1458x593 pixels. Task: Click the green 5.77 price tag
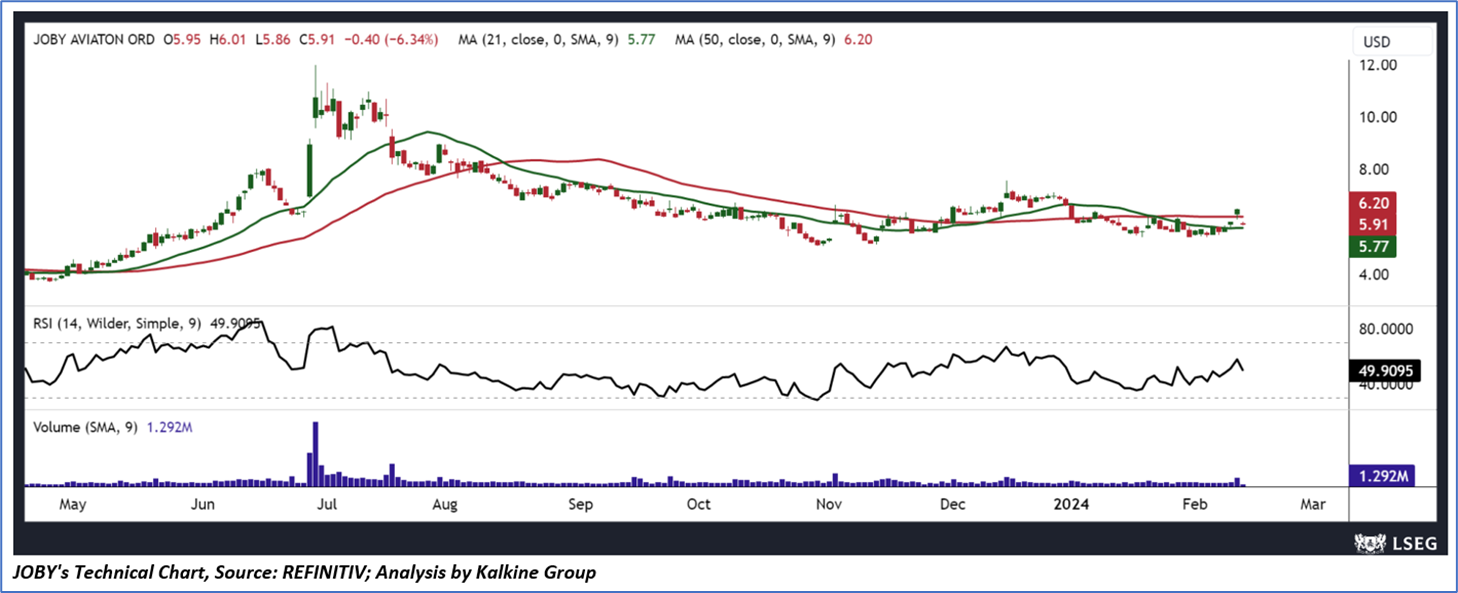tap(1373, 246)
